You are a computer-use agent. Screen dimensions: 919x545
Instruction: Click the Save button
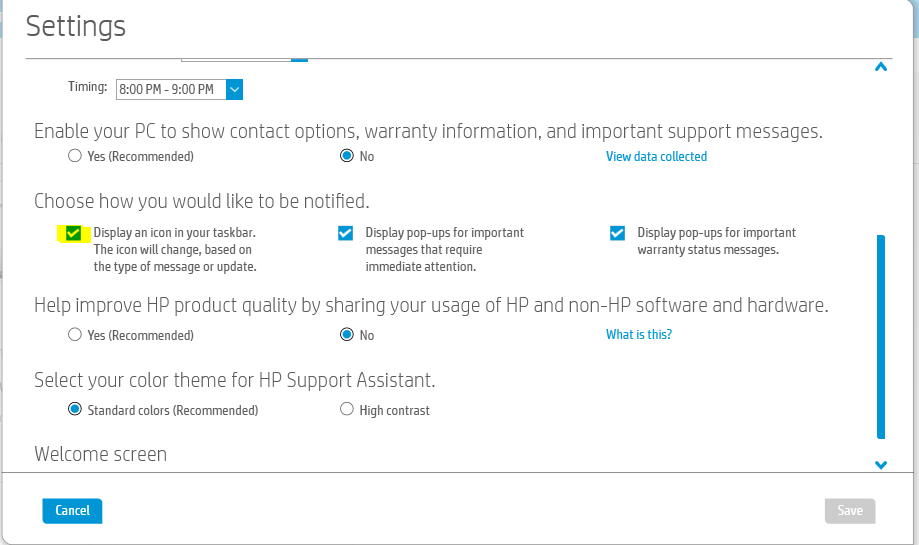(x=850, y=510)
